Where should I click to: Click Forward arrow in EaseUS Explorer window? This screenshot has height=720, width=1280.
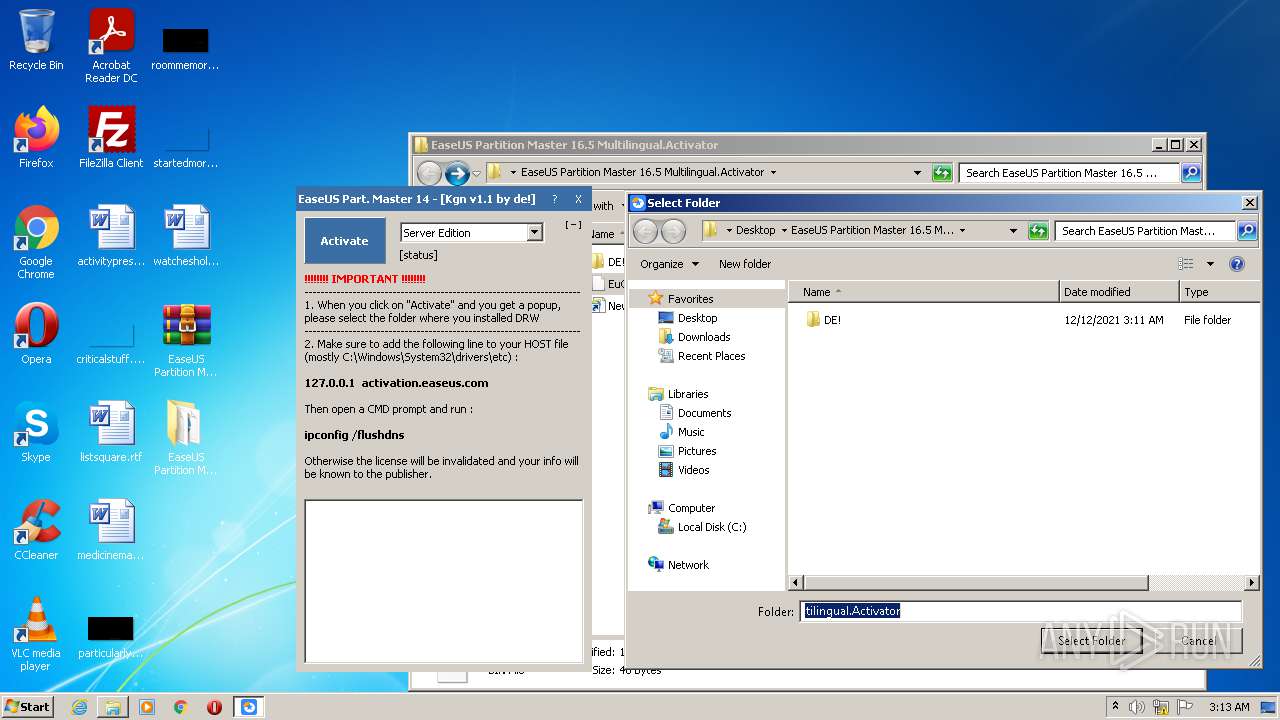tap(457, 173)
